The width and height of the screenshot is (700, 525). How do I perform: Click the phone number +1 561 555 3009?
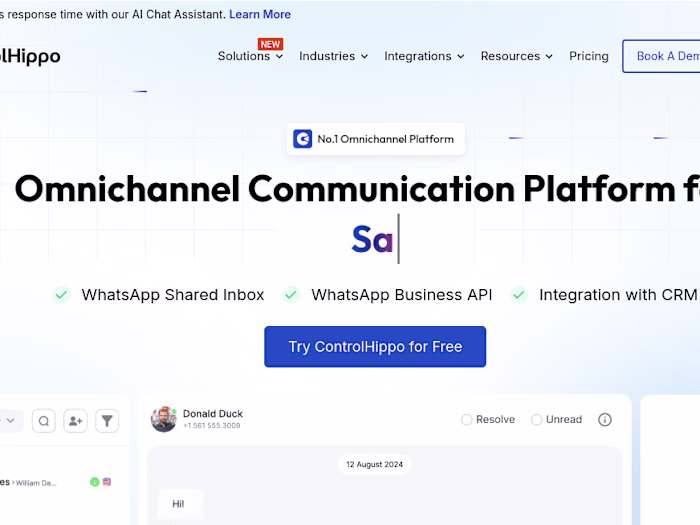(212, 426)
